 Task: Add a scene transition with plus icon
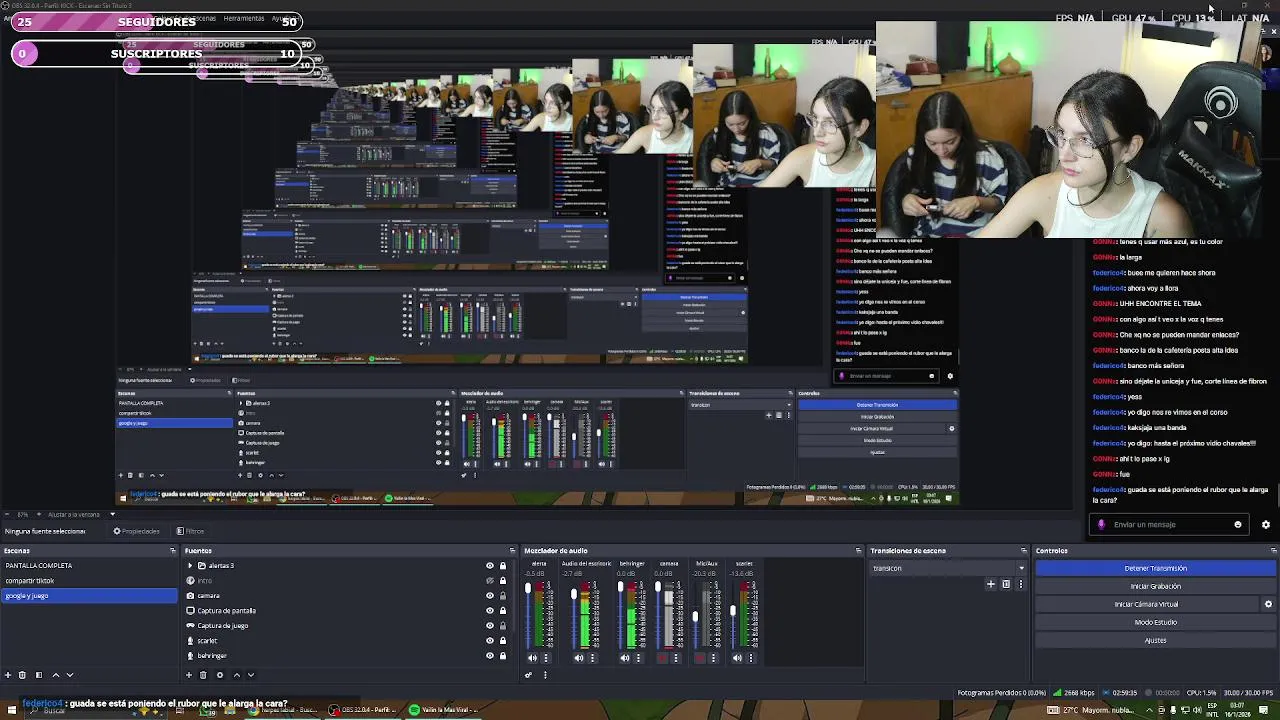991,584
